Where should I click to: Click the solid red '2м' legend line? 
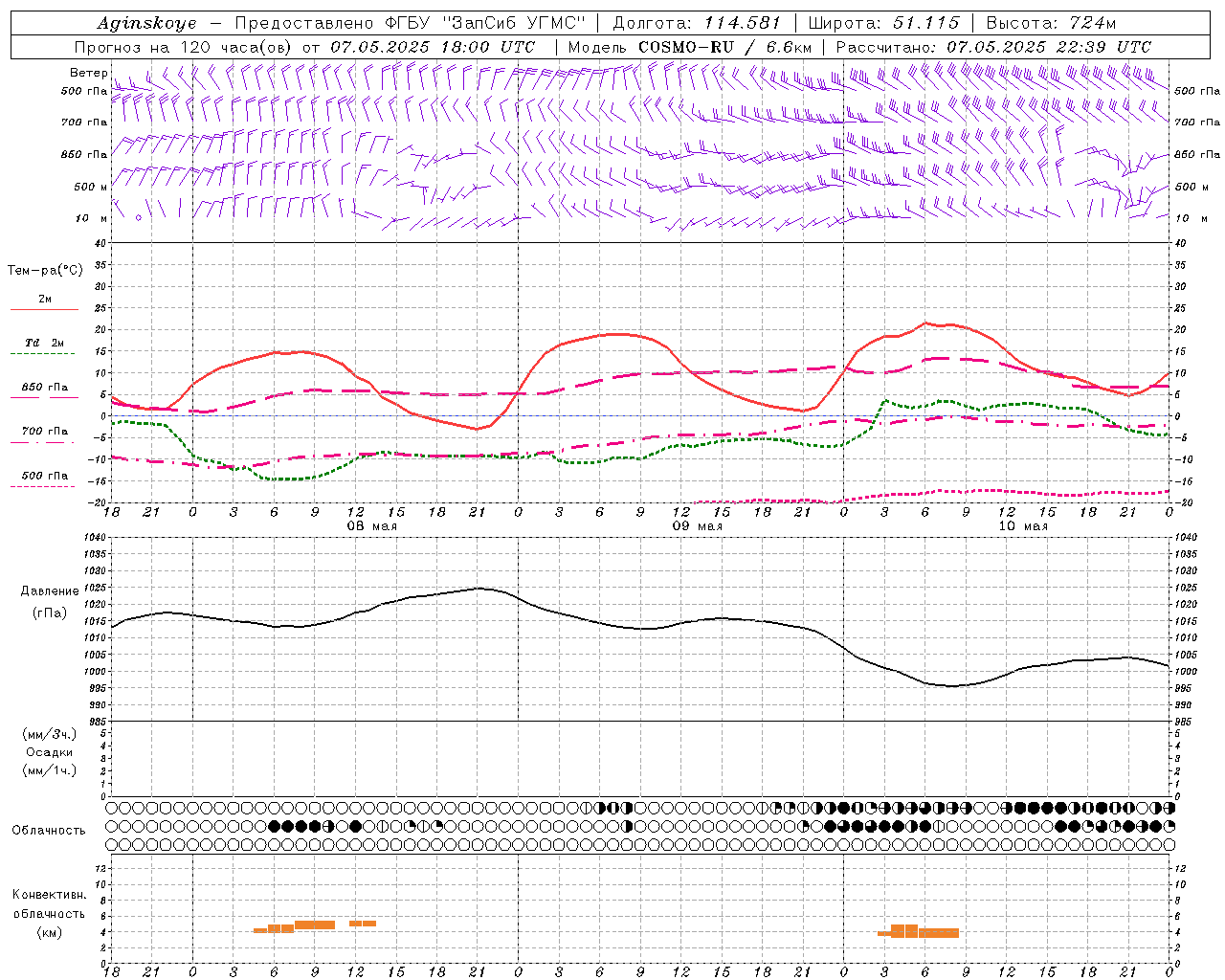pyautogui.click(x=44, y=310)
